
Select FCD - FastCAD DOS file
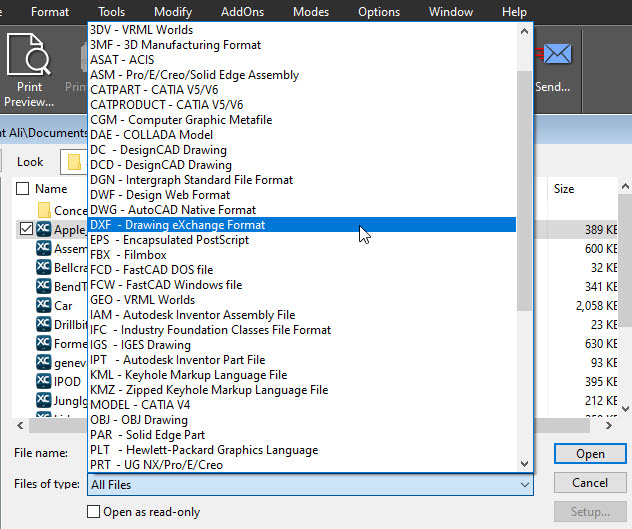pos(302,270)
